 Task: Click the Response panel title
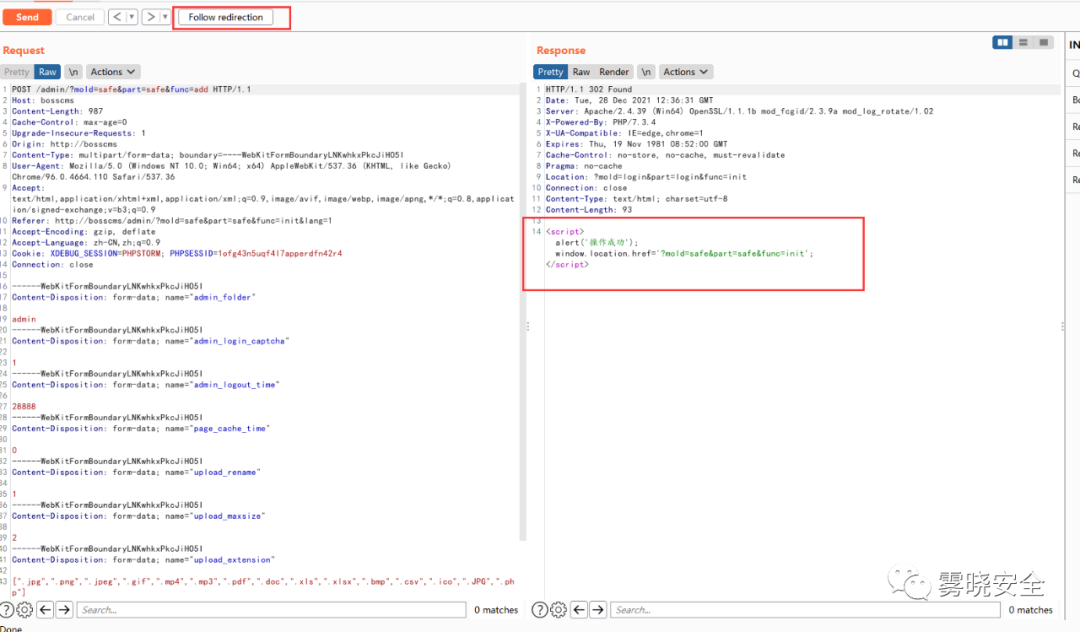coord(561,50)
